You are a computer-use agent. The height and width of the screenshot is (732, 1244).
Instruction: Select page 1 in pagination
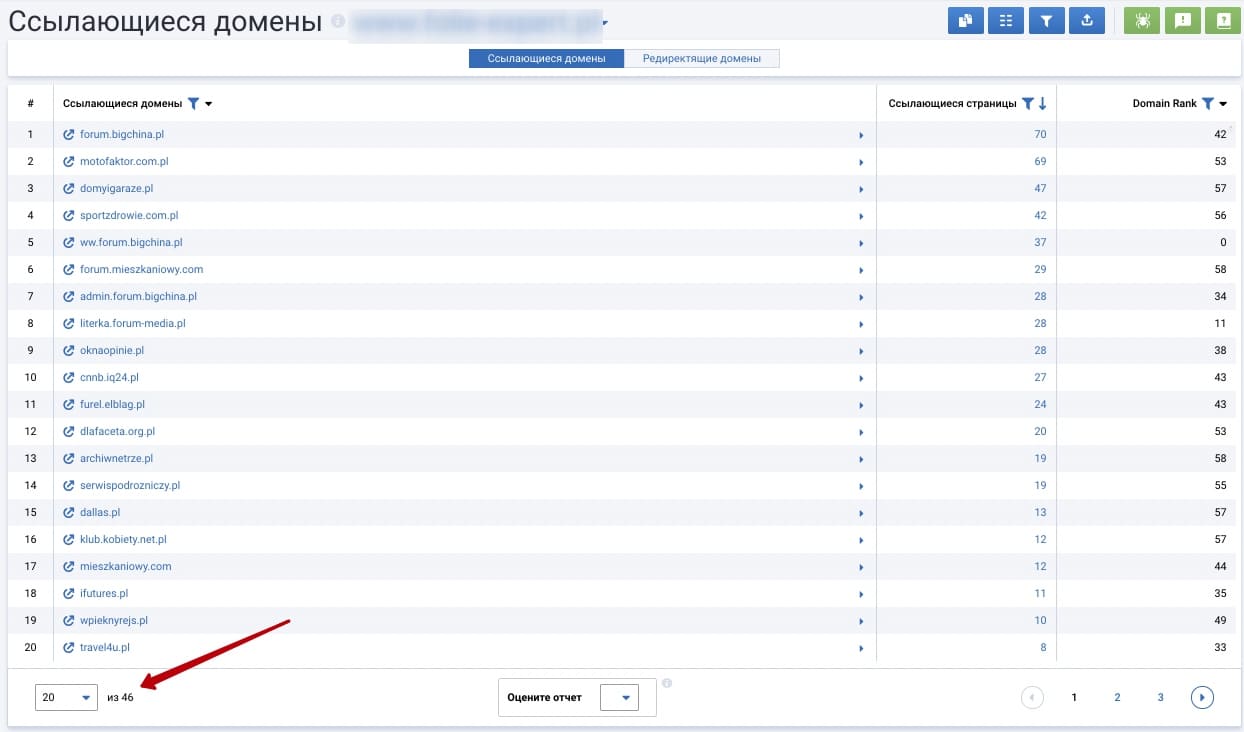1074,697
